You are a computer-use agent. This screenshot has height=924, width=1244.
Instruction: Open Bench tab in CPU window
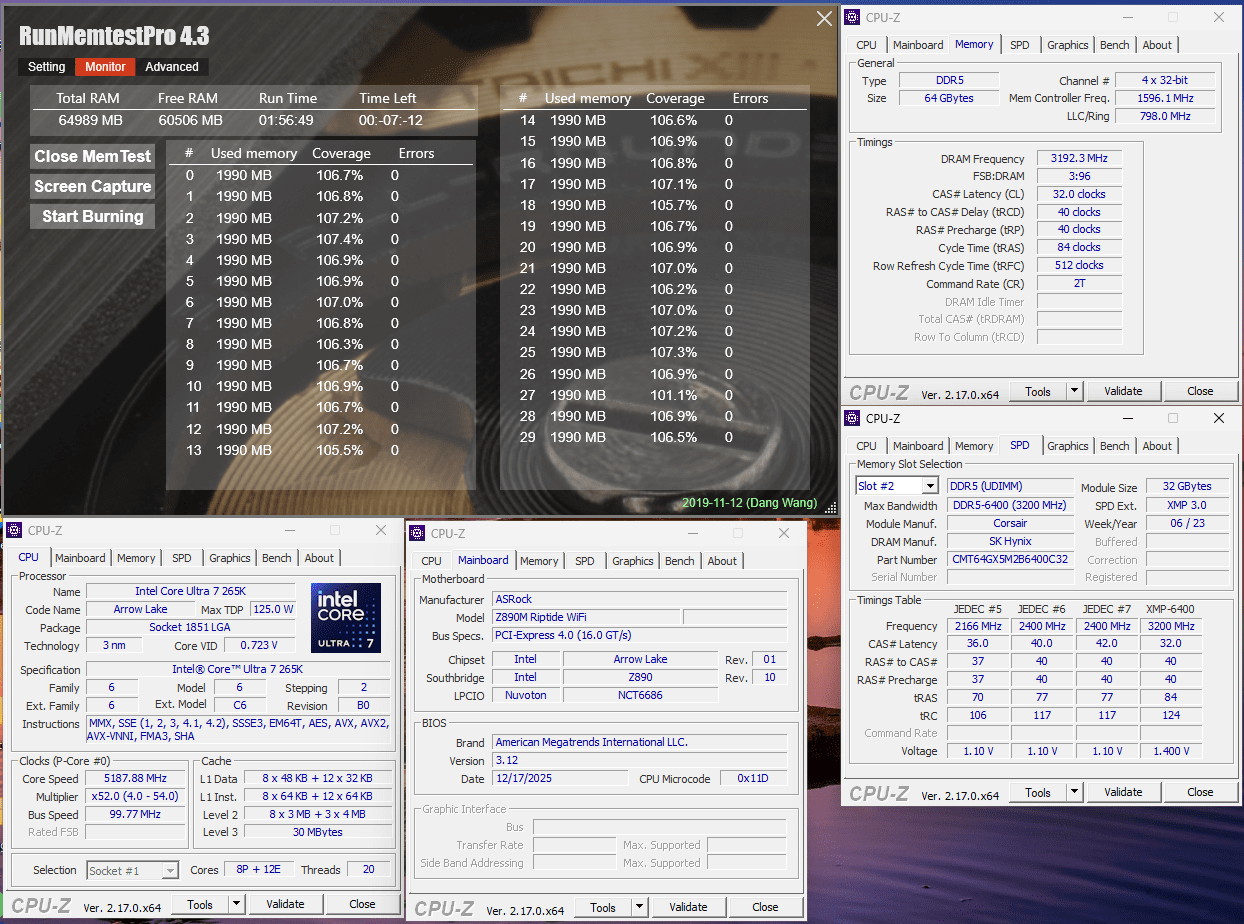click(x=277, y=558)
